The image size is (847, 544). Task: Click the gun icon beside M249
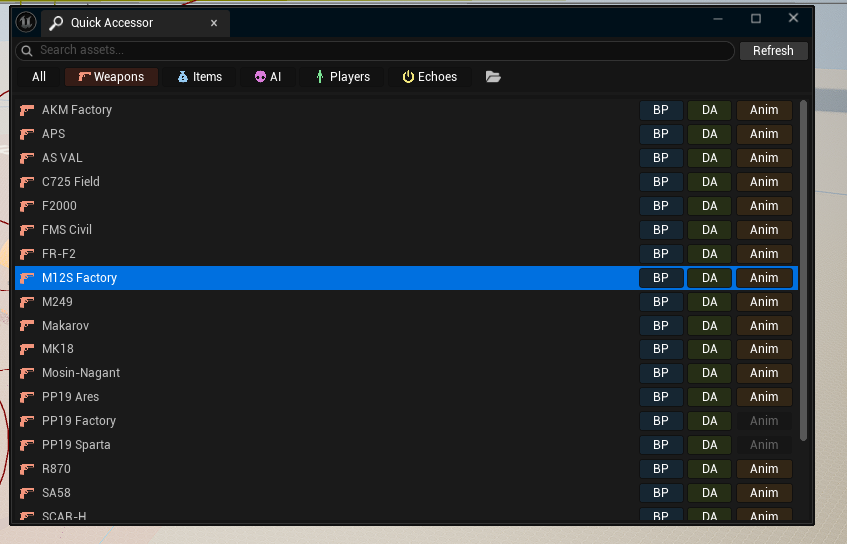(x=27, y=302)
